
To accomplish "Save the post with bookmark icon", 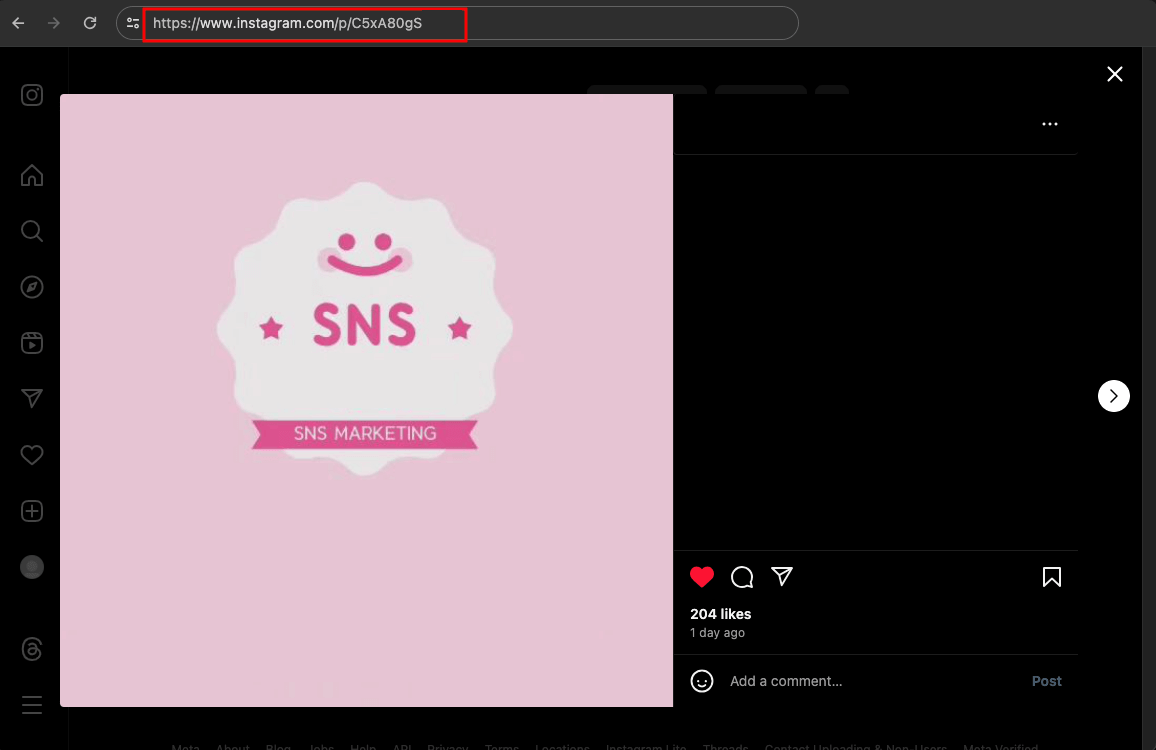I will click(1052, 577).
